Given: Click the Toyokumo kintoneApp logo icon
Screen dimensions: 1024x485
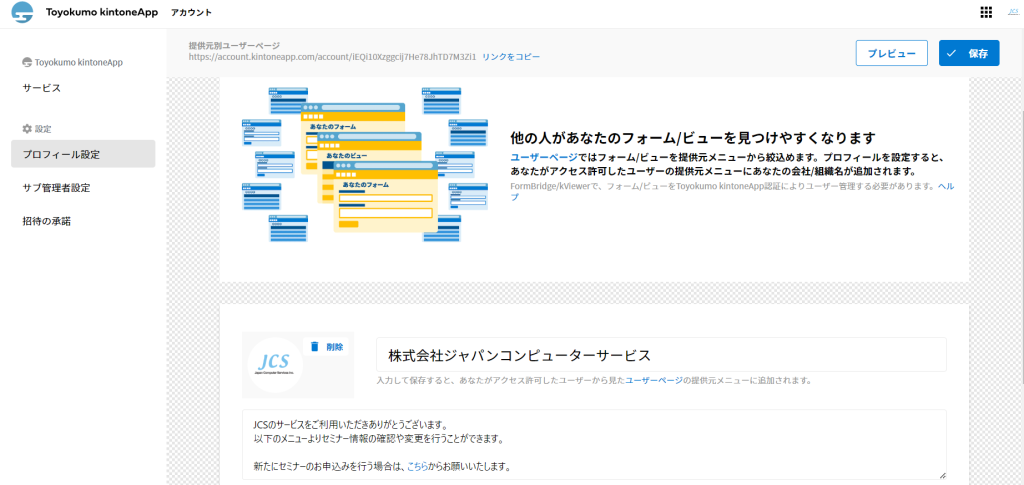Looking at the screenshot, I should coord(22,13).
